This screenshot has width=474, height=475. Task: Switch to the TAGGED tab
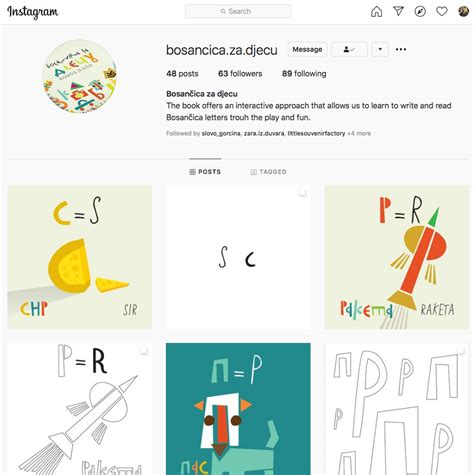[x=268, y=172]
